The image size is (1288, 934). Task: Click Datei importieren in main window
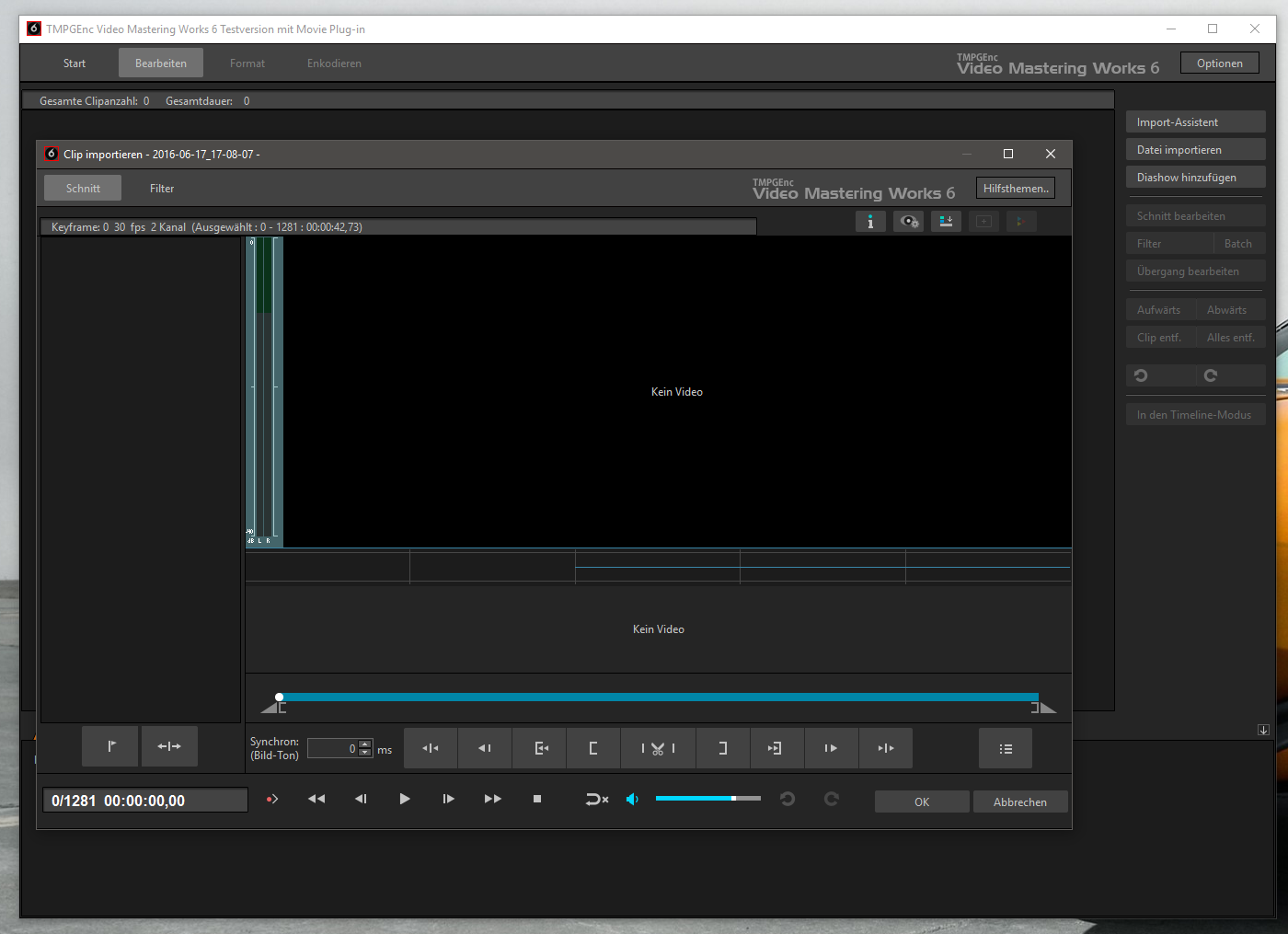tap(1196, 150)
